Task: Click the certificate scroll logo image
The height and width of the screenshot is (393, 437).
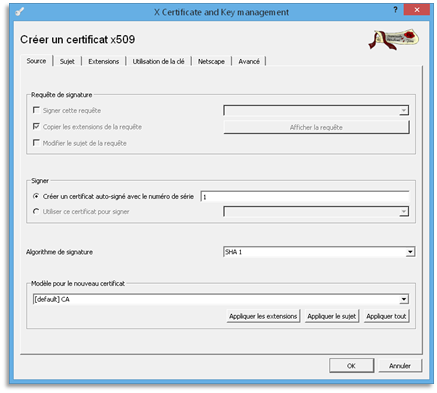Action: point(394,39)
